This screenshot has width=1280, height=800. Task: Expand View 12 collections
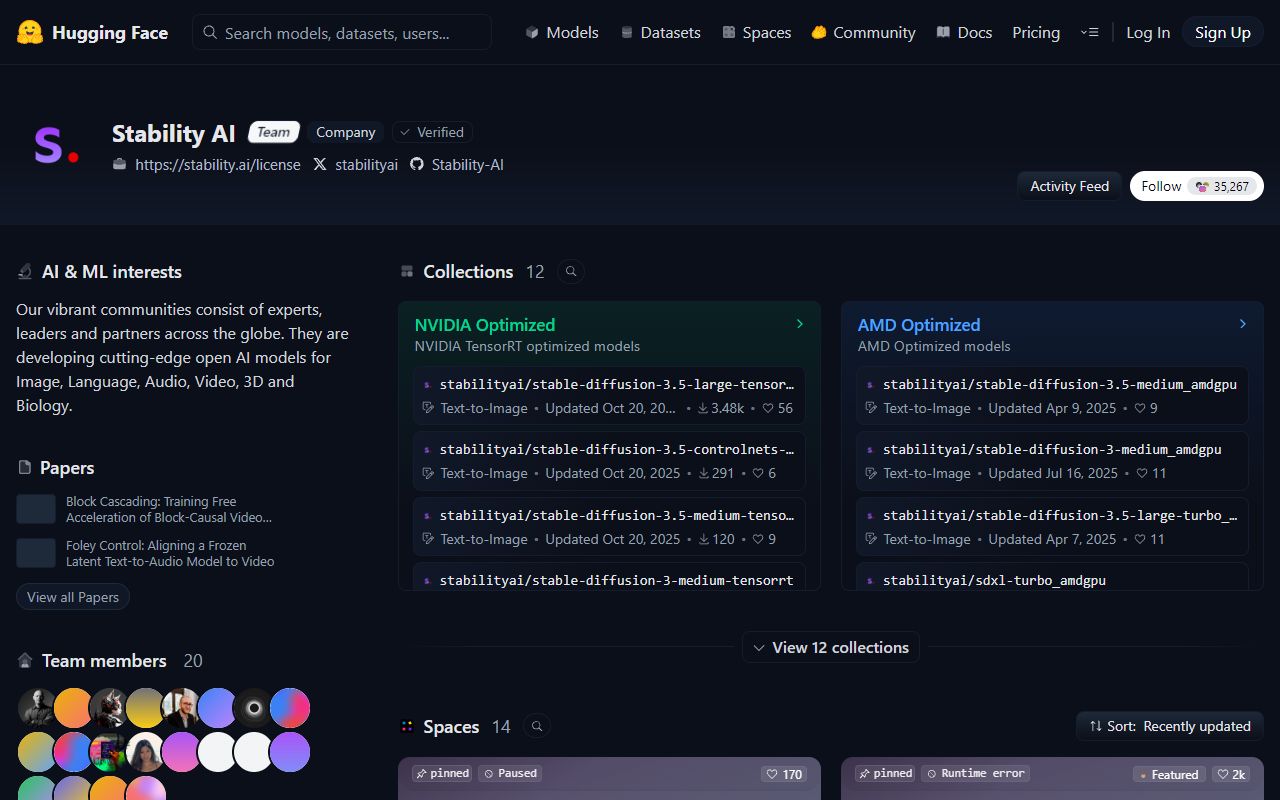click(x=831, y=647)
